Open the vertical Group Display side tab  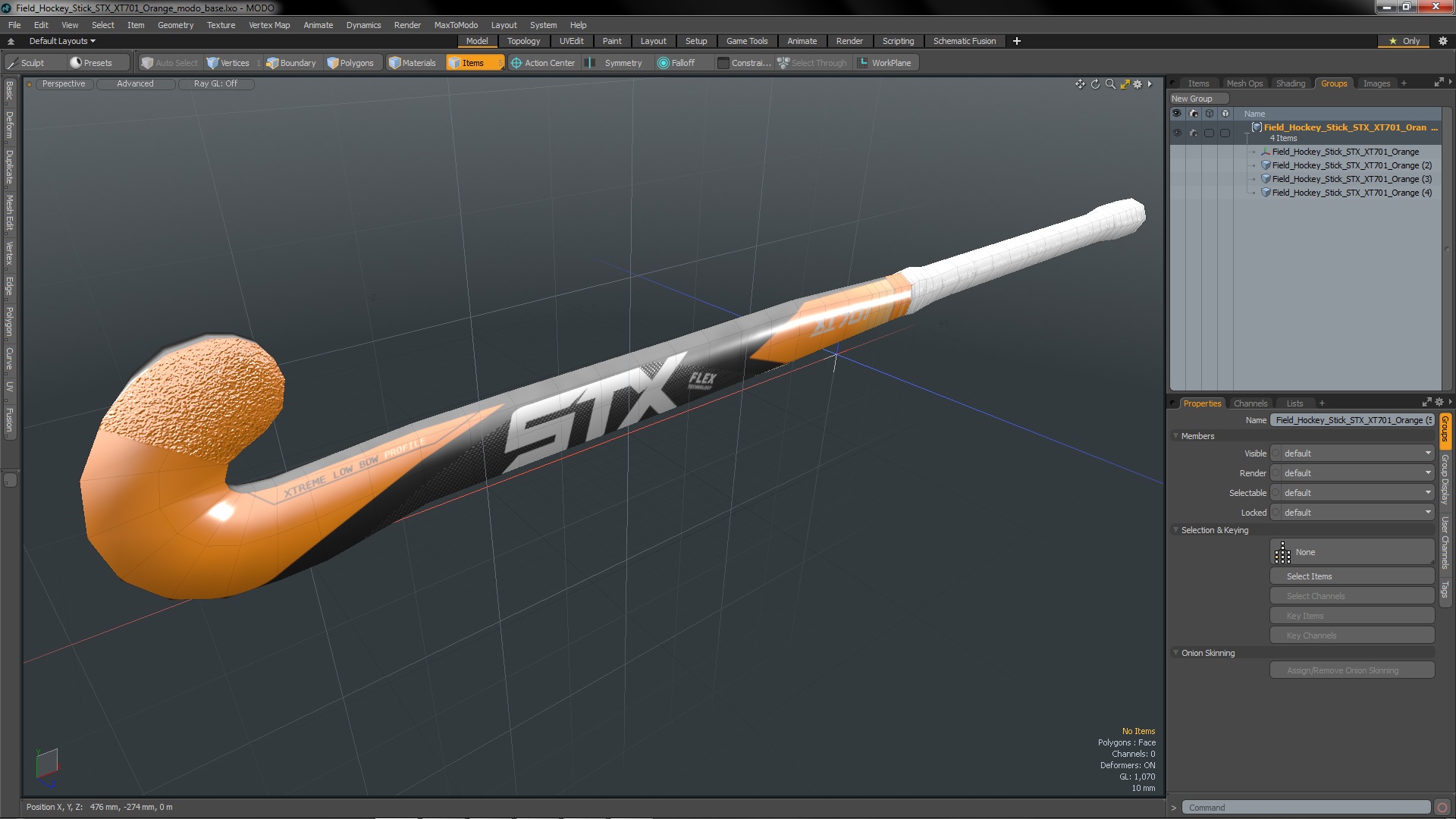click(x=1445, y=480)
